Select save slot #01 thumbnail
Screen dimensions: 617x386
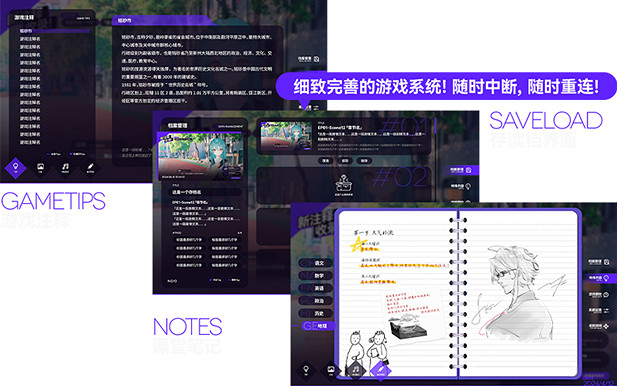coord(286,136)
